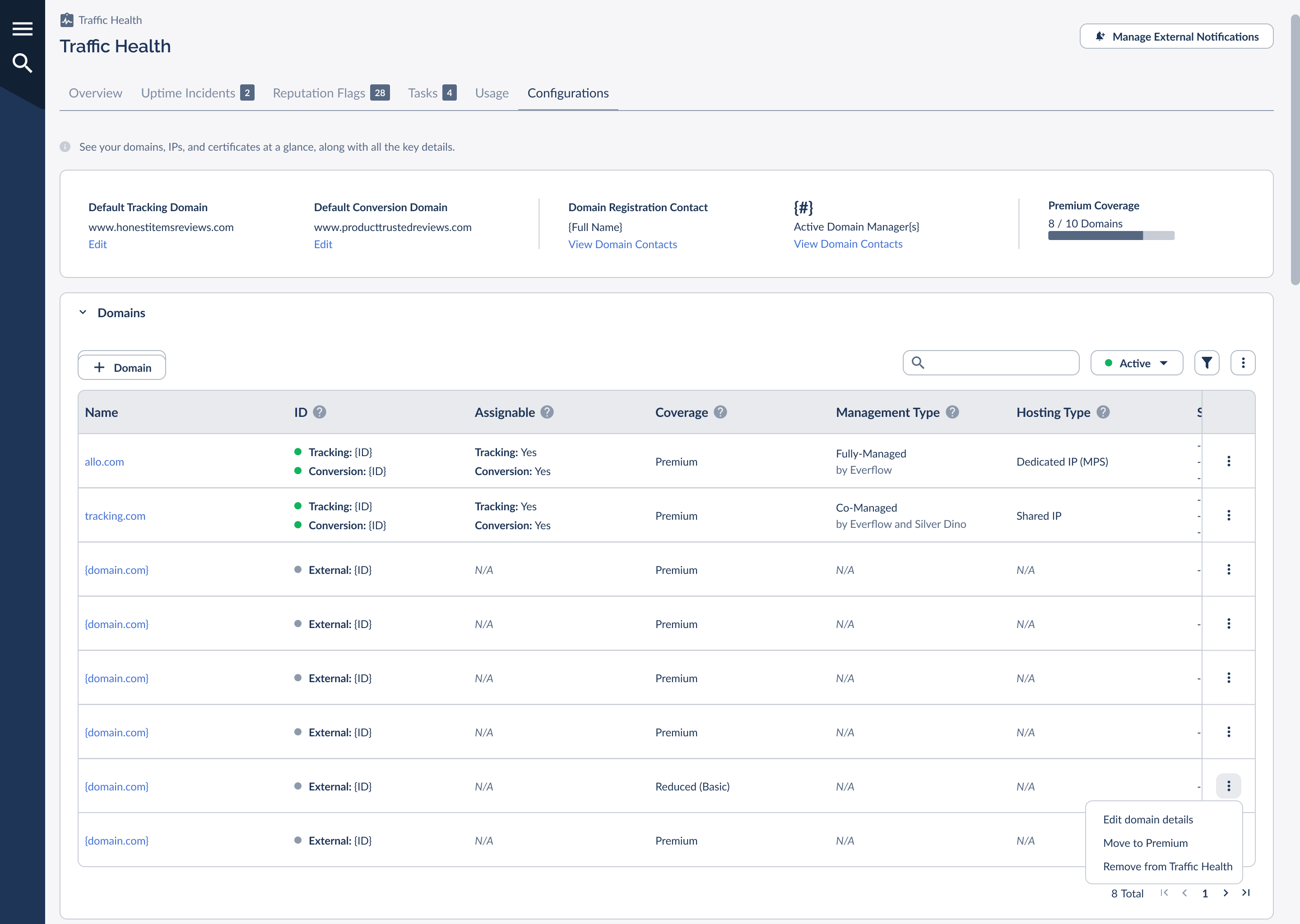Collapse the Domains section chevron
The width and height of the screenshot is (1300, 924).
(x=83, y=312)
